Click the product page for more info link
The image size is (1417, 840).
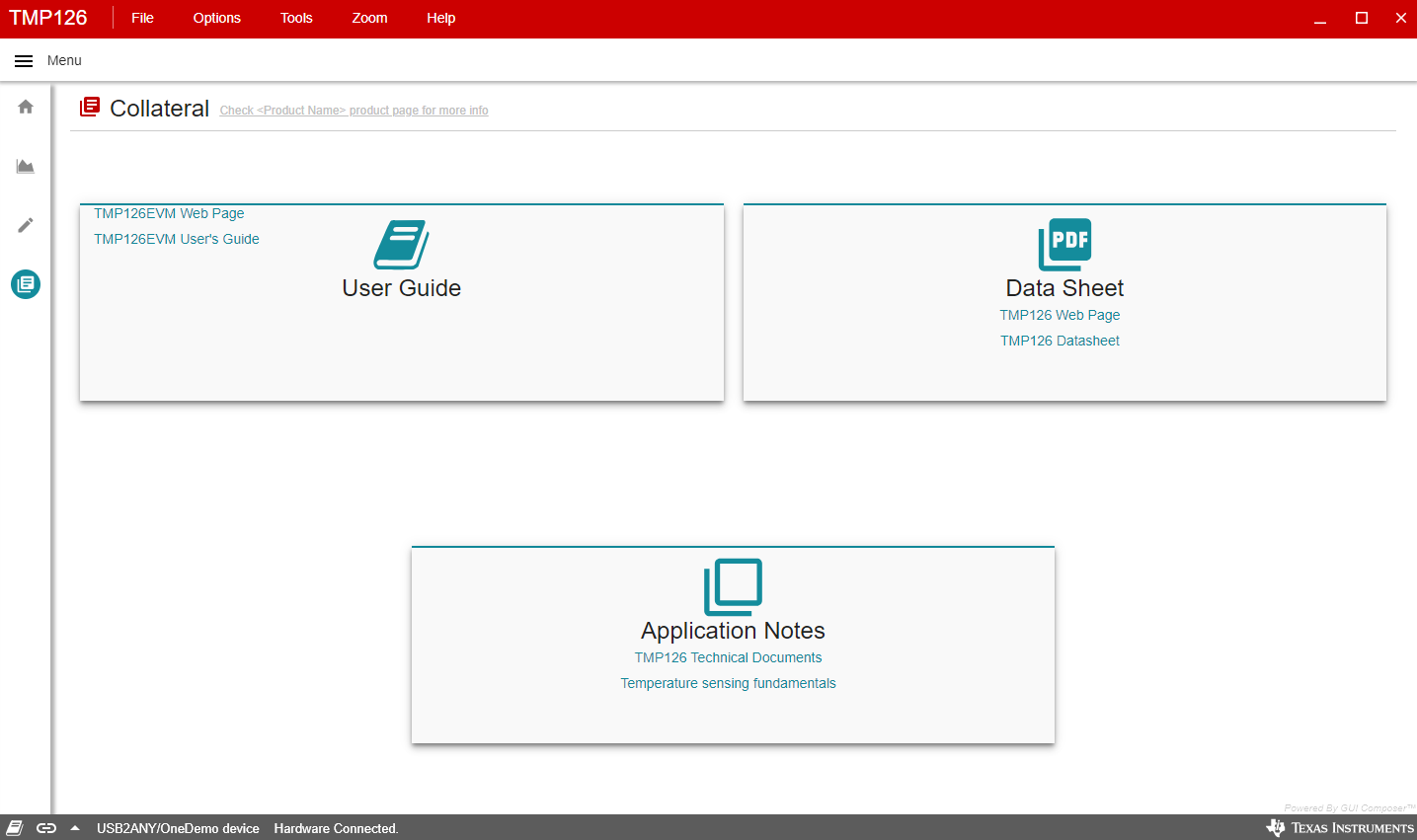click(x=354, y=111)
